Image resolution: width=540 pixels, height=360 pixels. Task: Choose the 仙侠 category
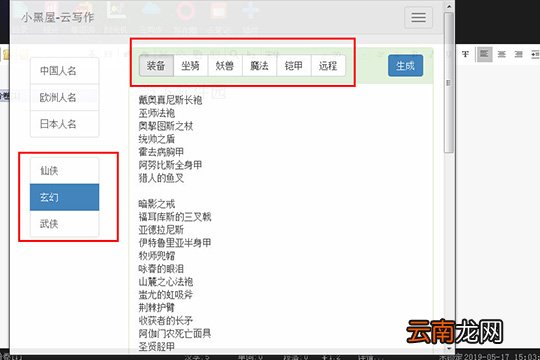(x=65, y=171)
